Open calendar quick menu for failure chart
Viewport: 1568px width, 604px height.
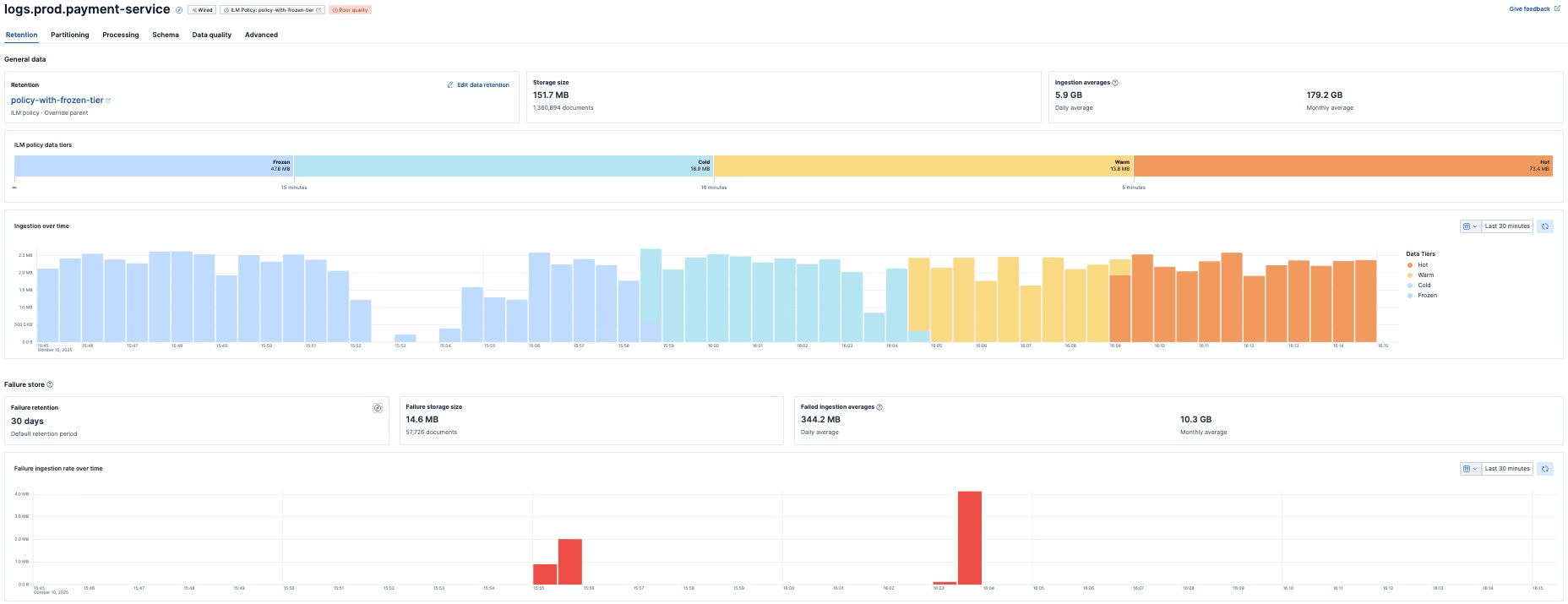click(1470, 469)
